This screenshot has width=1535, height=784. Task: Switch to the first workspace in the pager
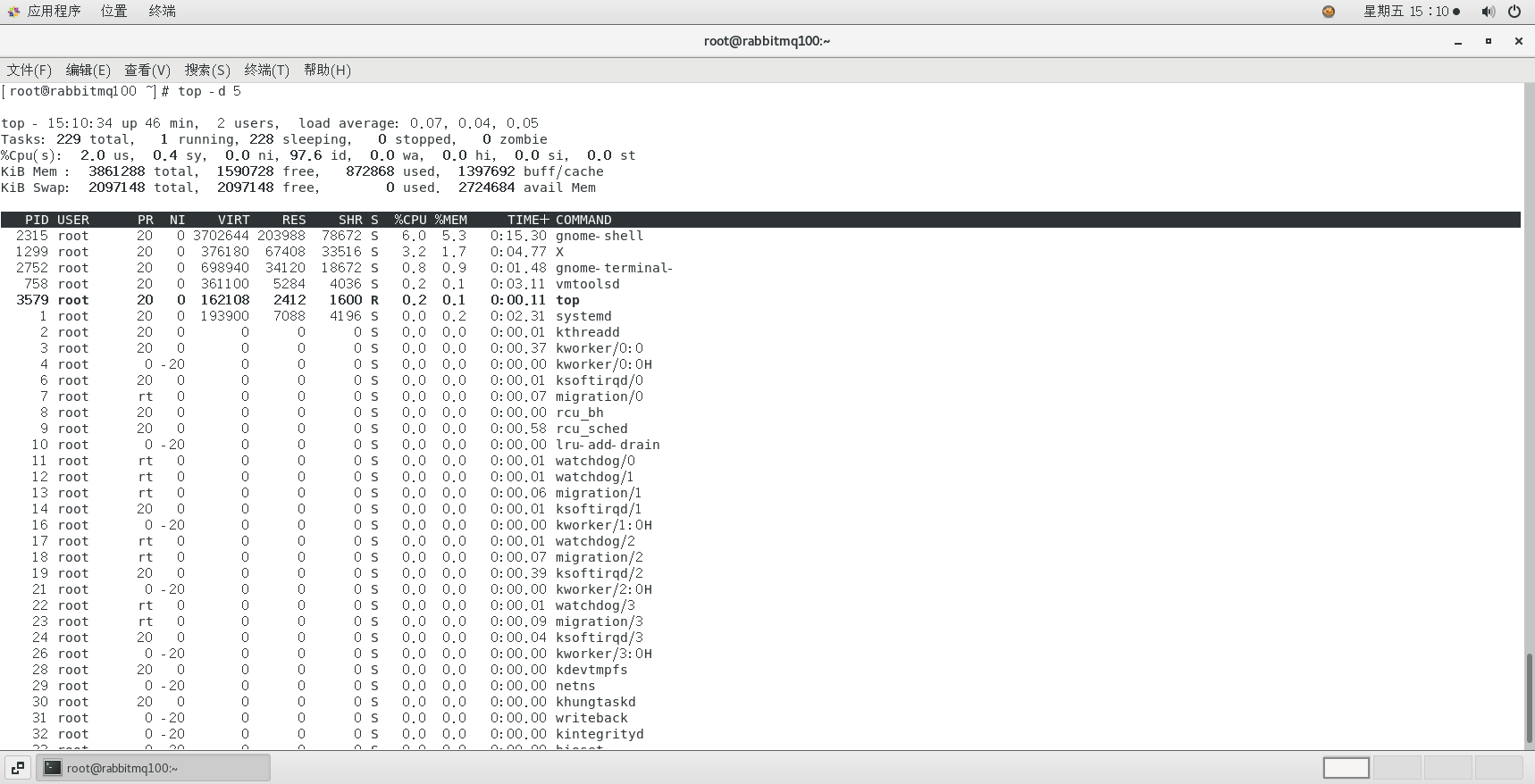tap(1346, 768)
